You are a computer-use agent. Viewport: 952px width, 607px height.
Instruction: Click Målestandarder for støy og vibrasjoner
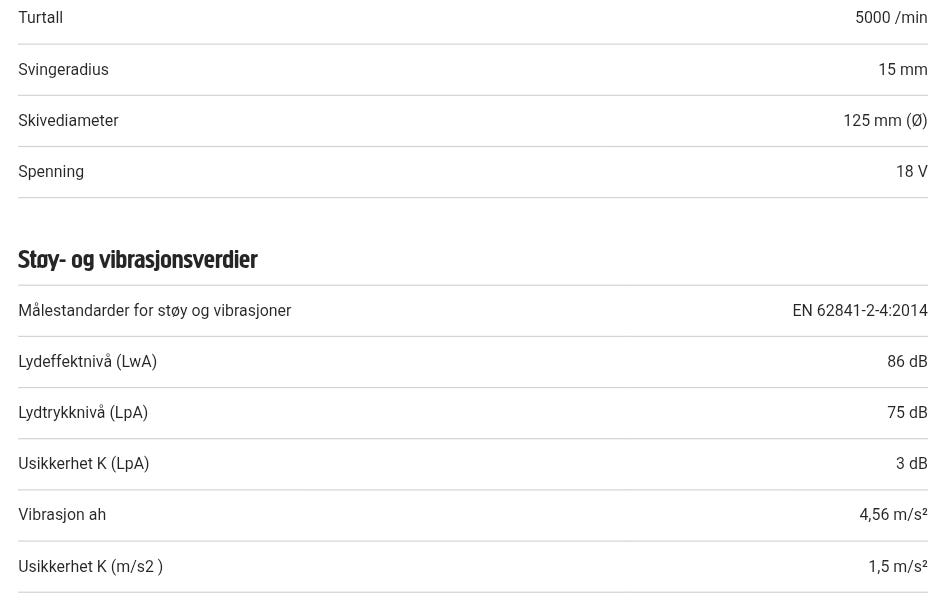pos(154,311)
